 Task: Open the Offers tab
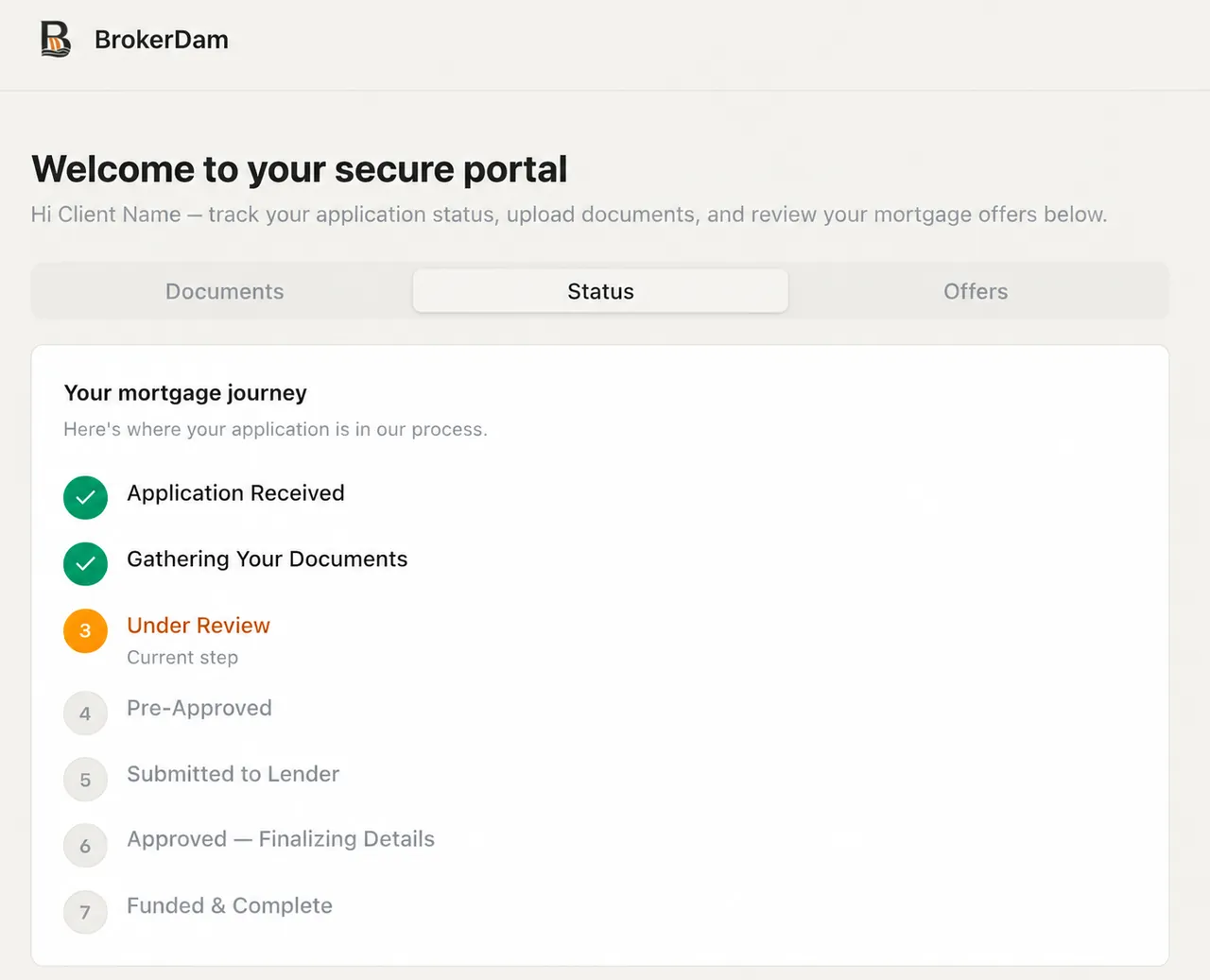(x=976, y=291)
